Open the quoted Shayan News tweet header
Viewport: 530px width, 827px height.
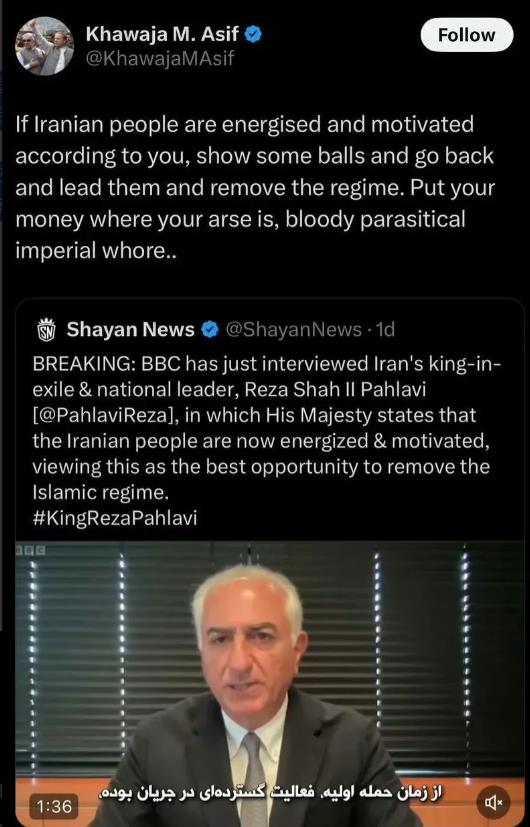216,330
